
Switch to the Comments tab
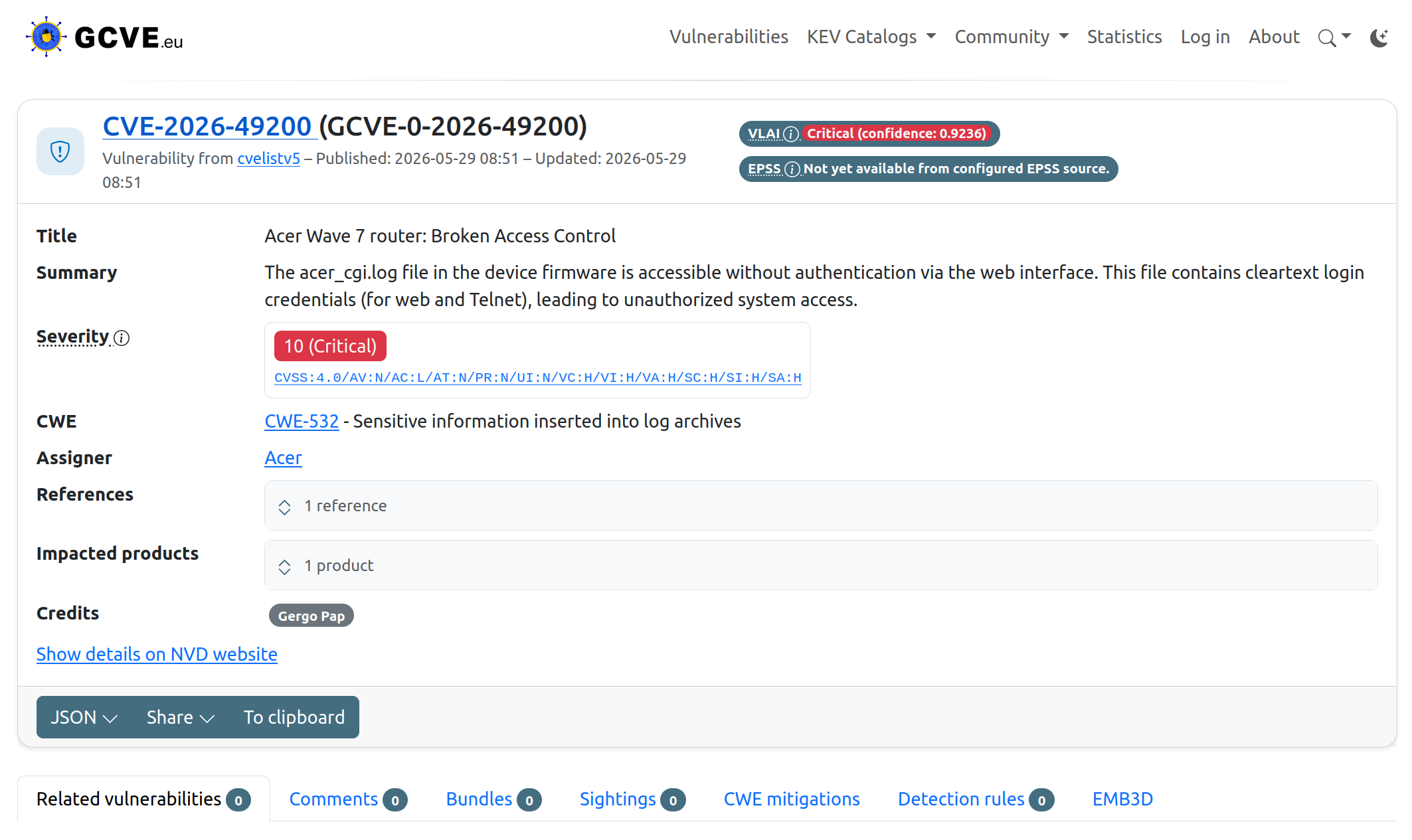(348, 799)
